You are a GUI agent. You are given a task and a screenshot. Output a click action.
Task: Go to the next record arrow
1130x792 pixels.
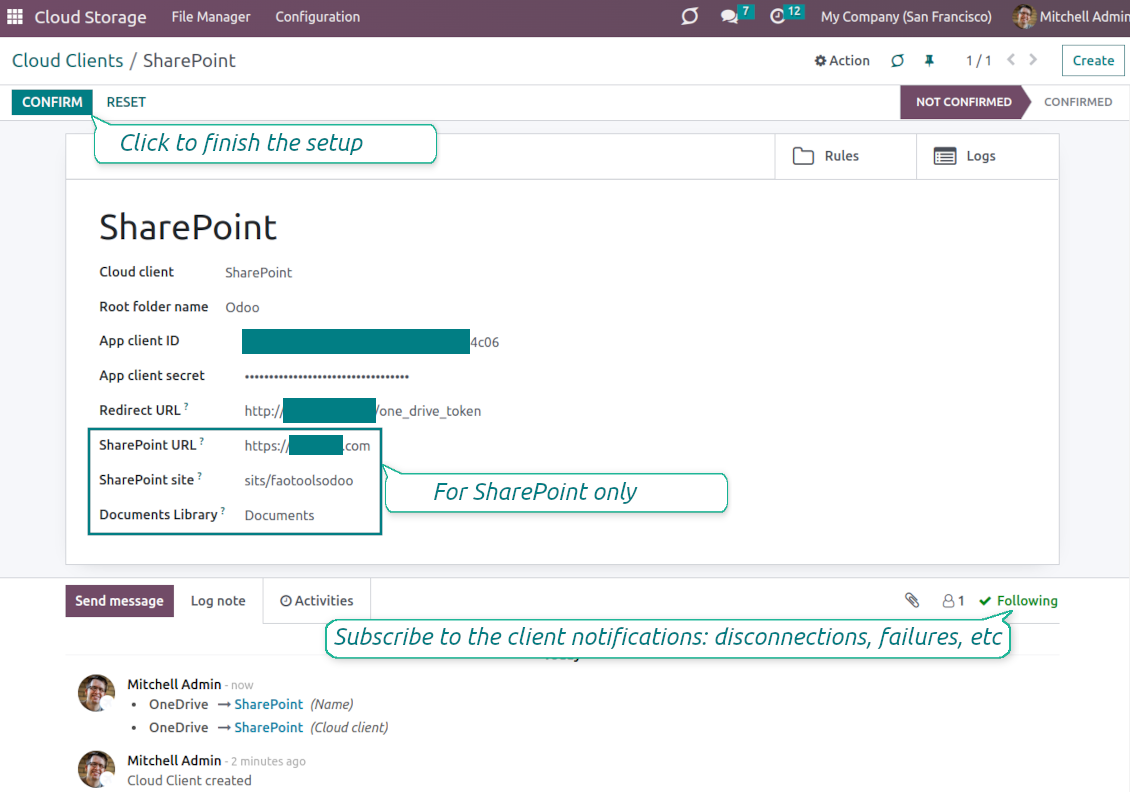pyautogui.click(x=1033, y=60)
